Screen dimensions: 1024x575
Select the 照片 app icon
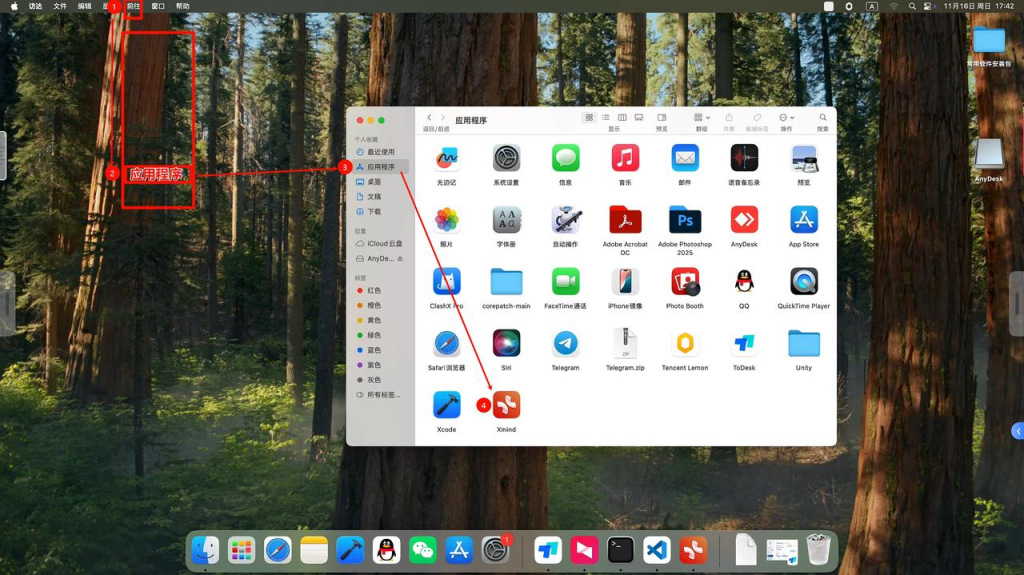[x=447, y=220]
